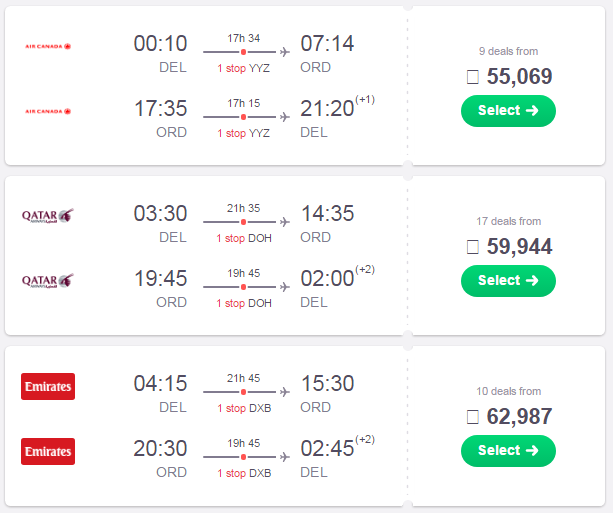
Task: Select the Emirates 62,987 deal
Action: 508,451
